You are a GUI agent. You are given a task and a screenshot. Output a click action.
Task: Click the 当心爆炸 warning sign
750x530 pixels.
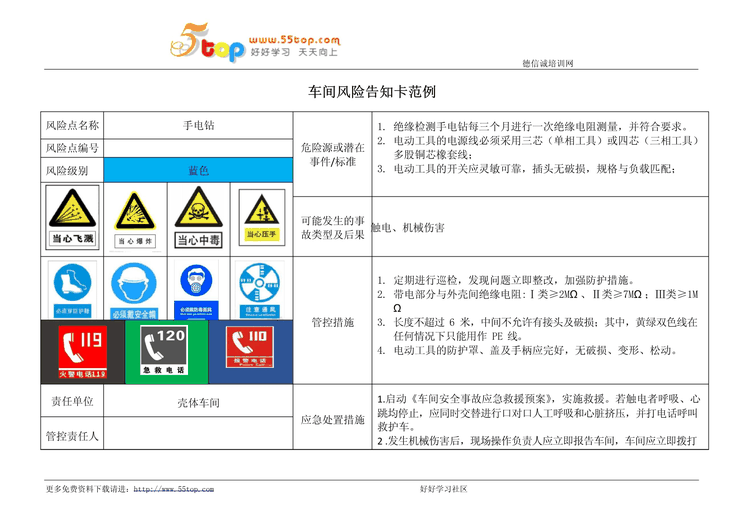coord(135,220)
